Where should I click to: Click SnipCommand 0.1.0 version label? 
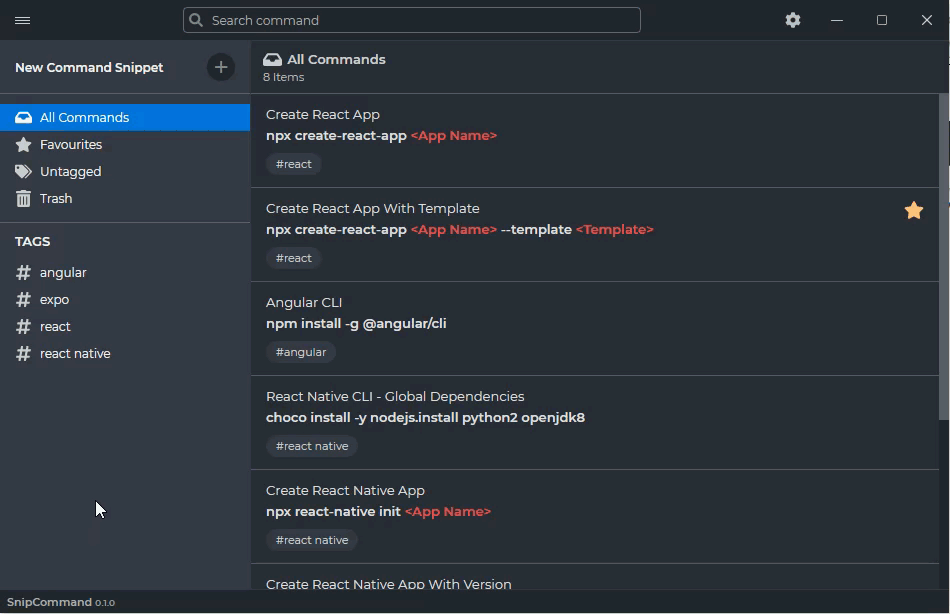point(61,602)
